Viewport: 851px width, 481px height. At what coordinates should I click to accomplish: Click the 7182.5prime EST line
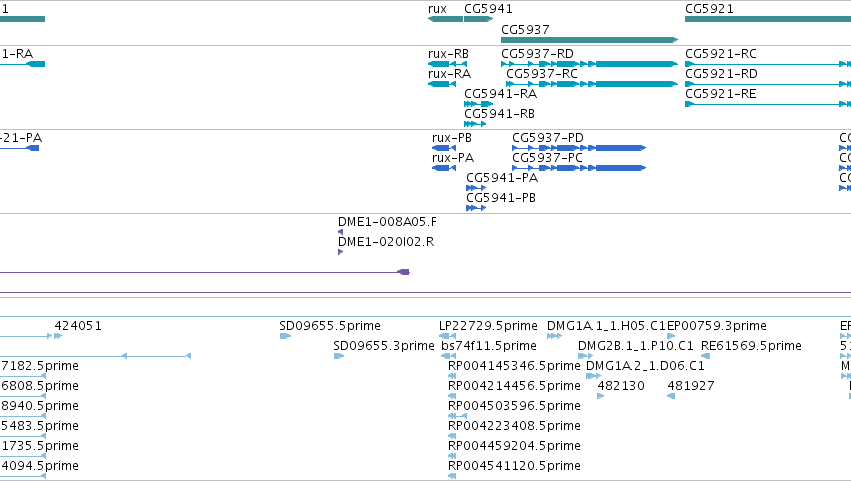23,376
